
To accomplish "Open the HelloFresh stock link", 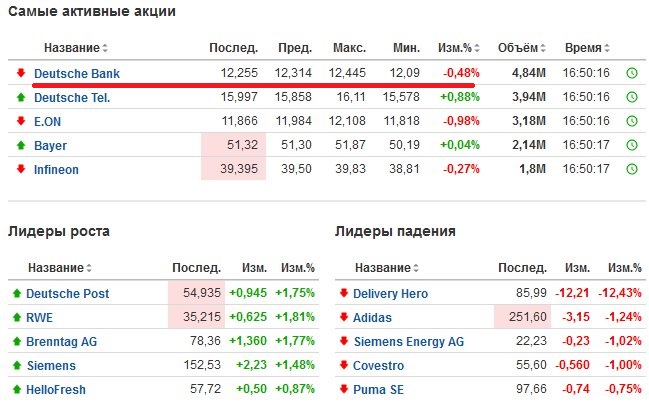I will 56,390.
